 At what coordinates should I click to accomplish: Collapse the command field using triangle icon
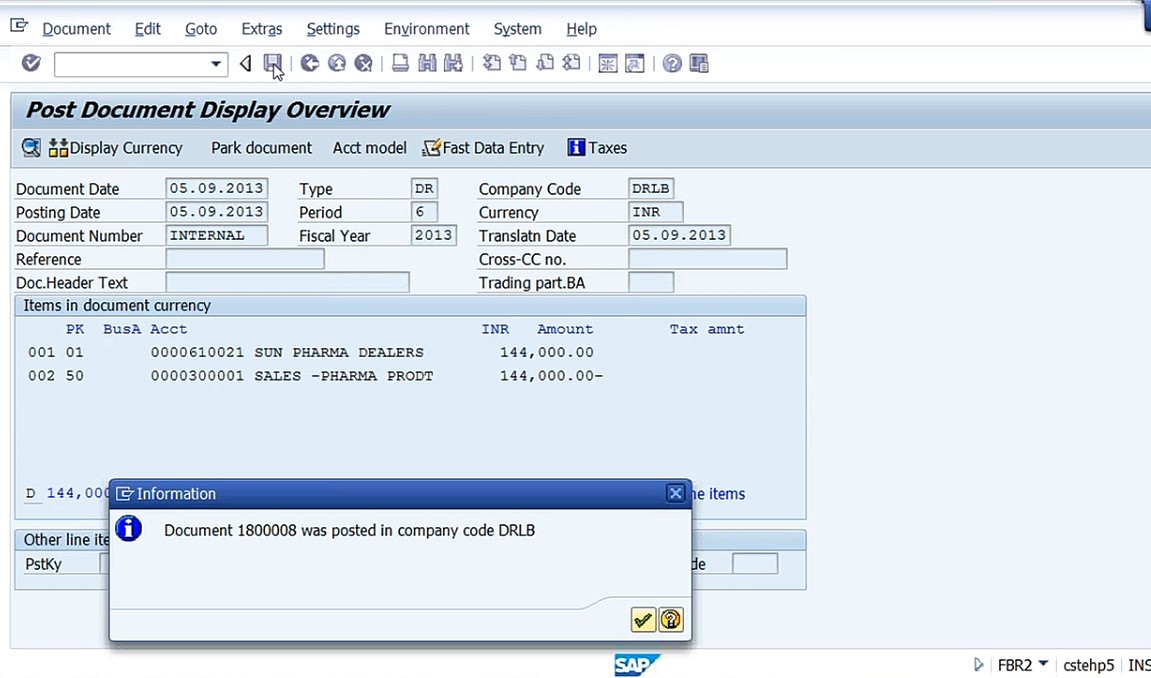(x=246, y=64)
